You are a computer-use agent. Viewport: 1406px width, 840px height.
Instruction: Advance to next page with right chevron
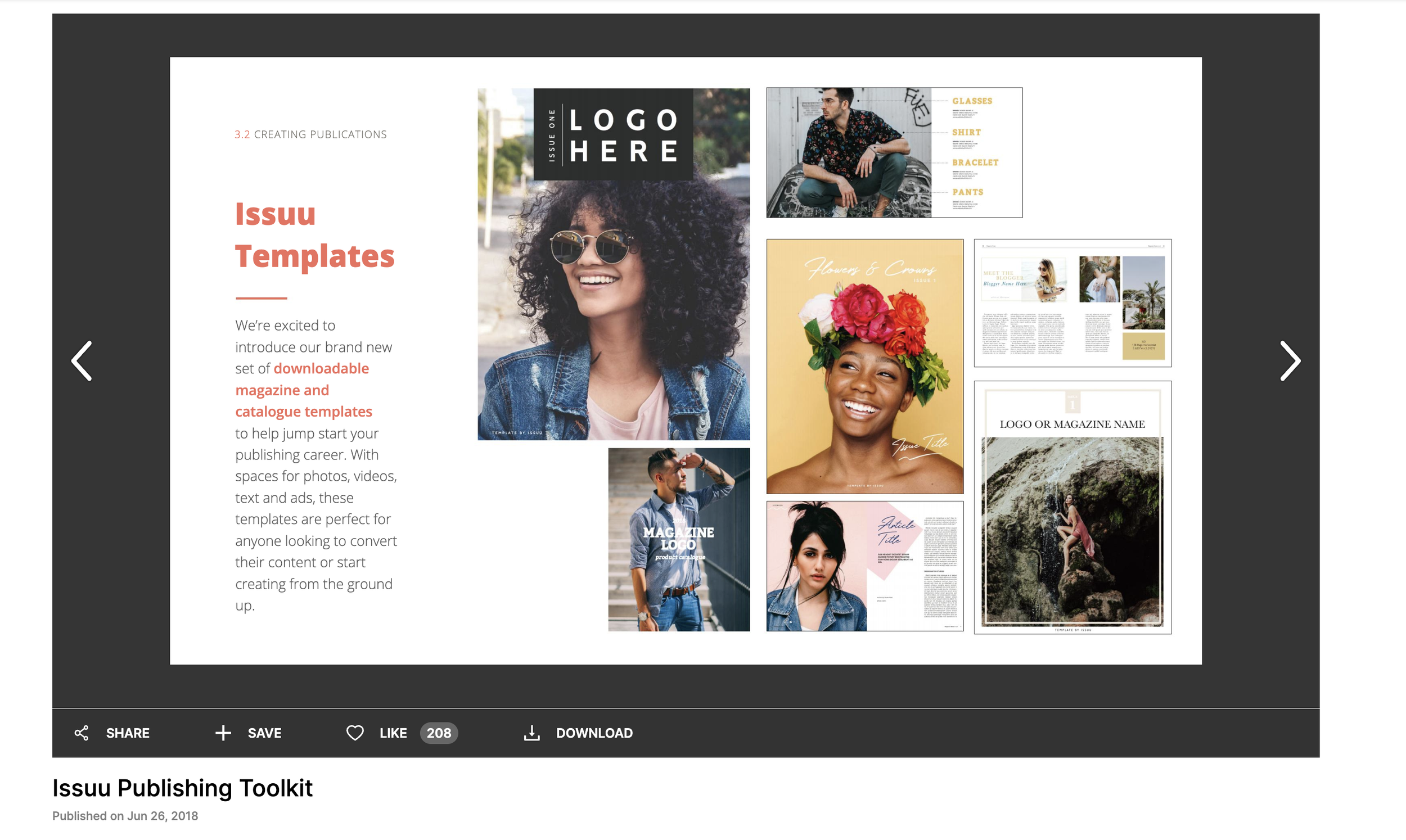pyautogui.click(x=1290, y=360)
